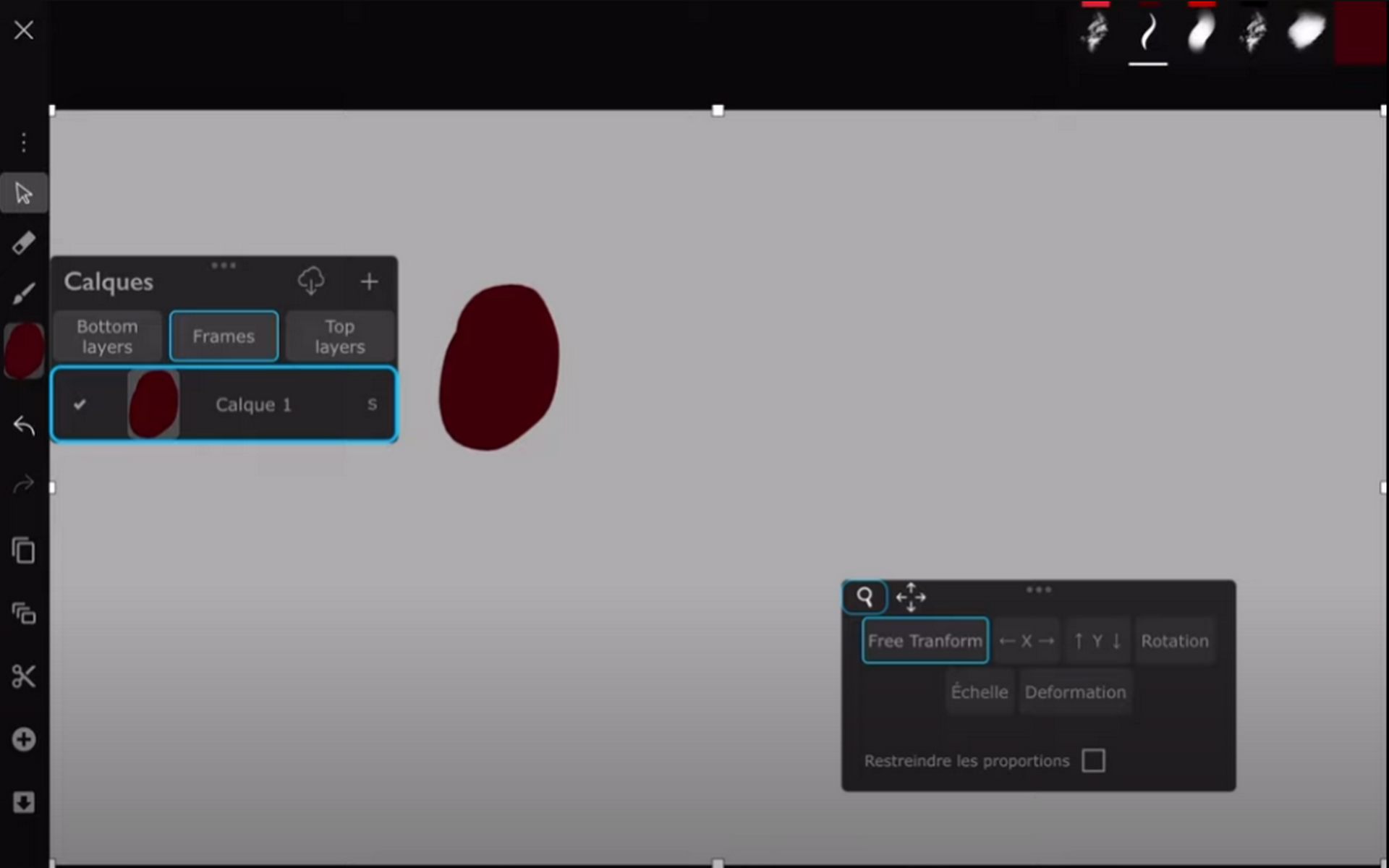This screenshot has width=1389, height=868.
Task: Click the scissors cut icon
Action: (24, 676)
